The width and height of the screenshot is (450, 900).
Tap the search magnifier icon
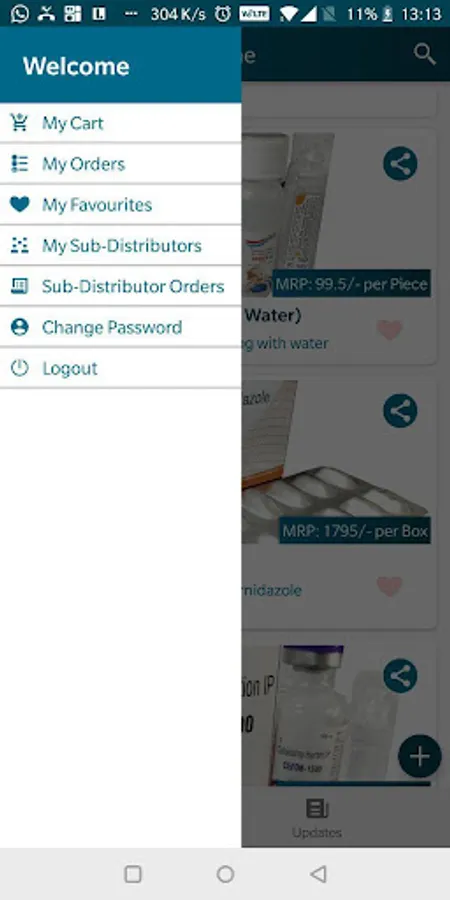[x=425, y=55]
